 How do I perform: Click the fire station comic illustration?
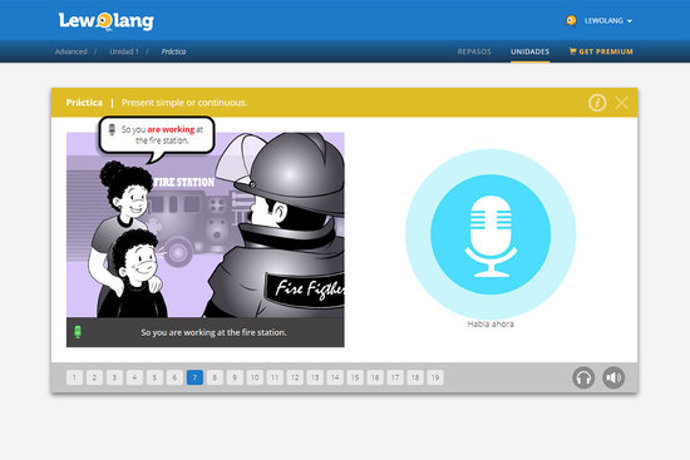(x=206, y=225)
